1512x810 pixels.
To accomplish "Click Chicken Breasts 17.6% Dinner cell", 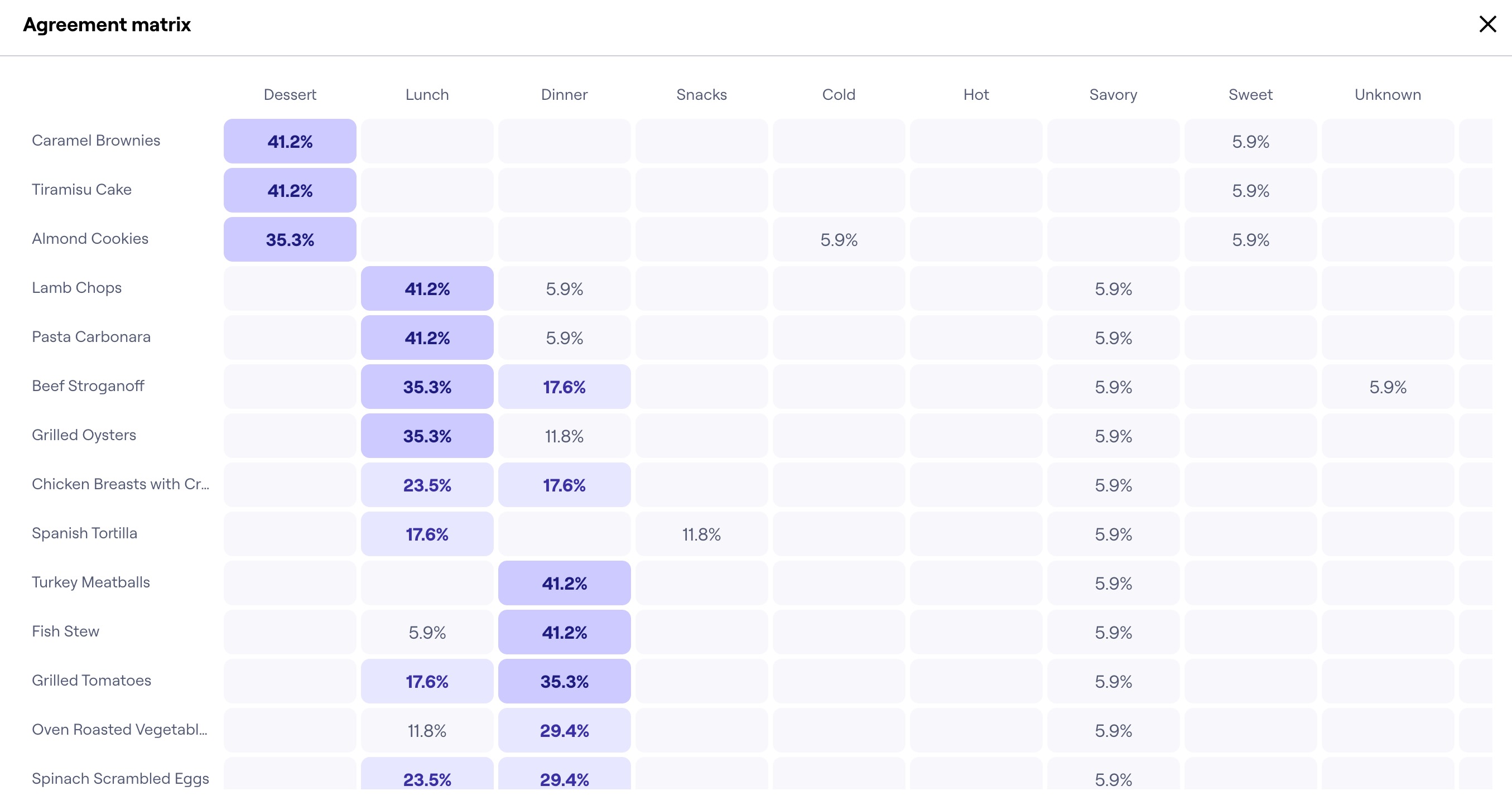I will (x=564, y=485).
